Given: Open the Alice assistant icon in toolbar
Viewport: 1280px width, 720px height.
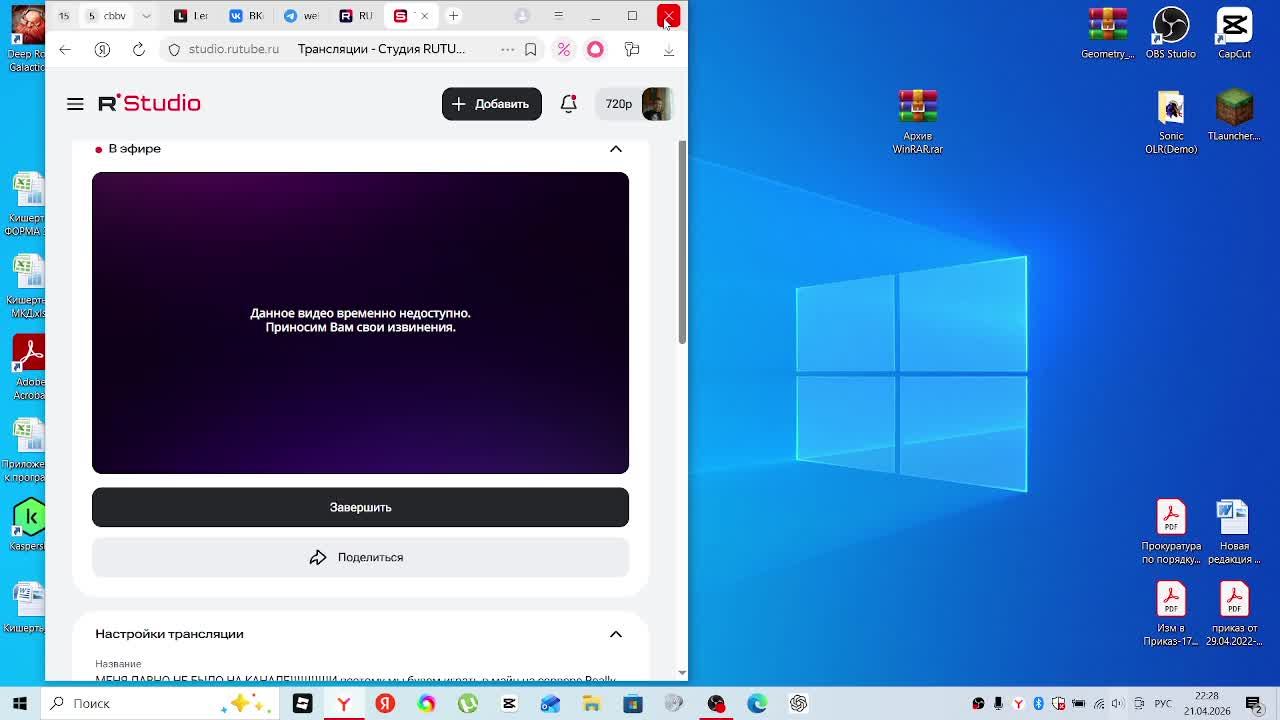Looking at the screenshot, I should (x=595, y=49).
